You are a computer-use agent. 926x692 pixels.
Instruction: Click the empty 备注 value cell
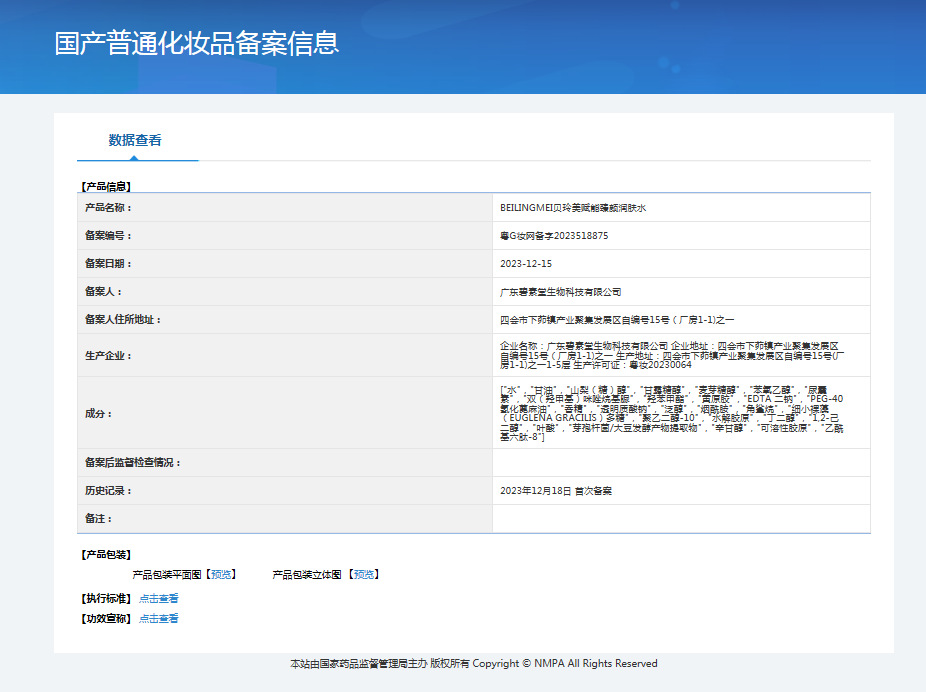680,519
